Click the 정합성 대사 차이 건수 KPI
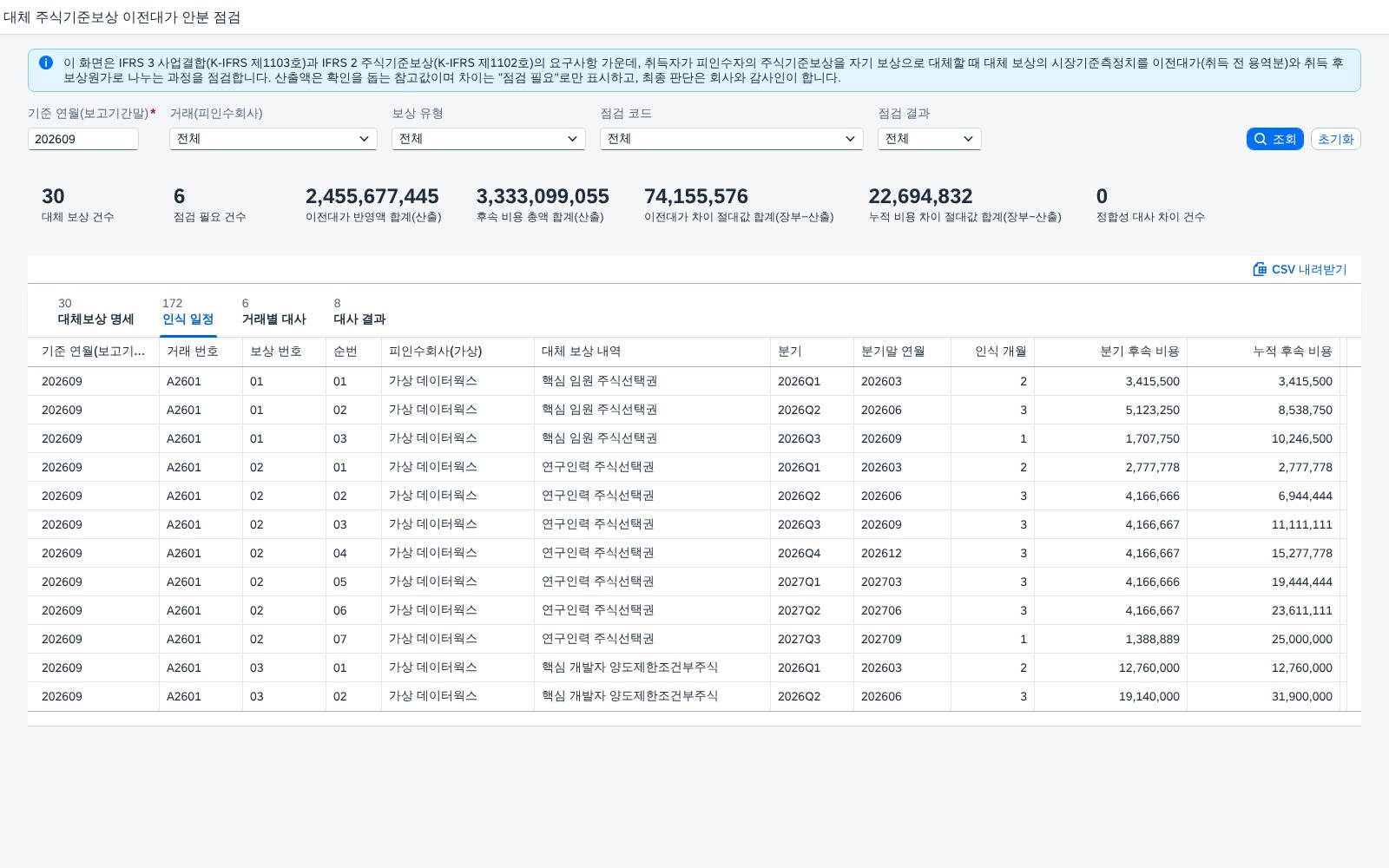The height and width of the screenshot is (868, 1389). (x=1150, y=205)
